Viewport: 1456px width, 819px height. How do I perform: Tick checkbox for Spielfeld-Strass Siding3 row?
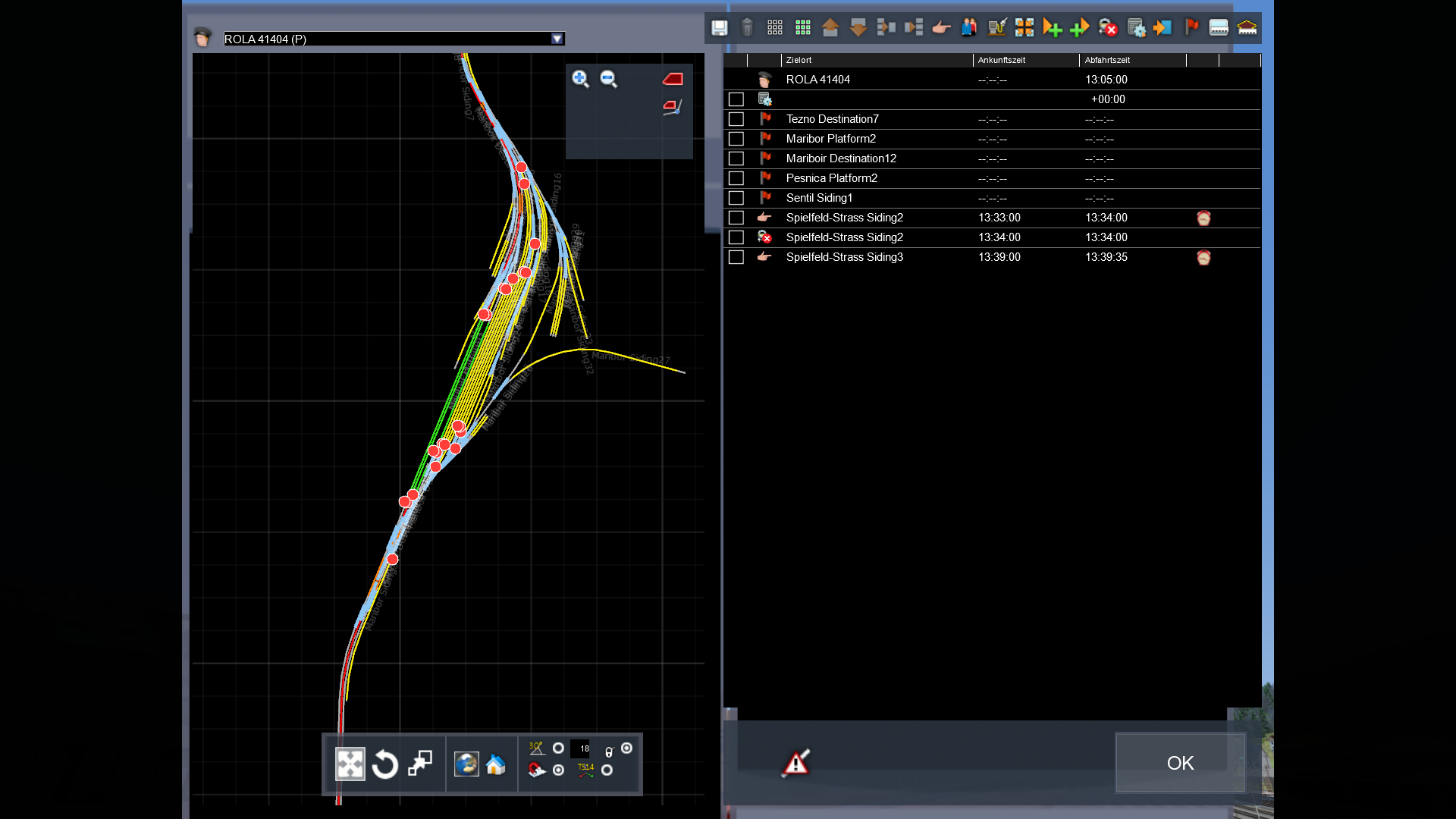(x=736, y=257)
